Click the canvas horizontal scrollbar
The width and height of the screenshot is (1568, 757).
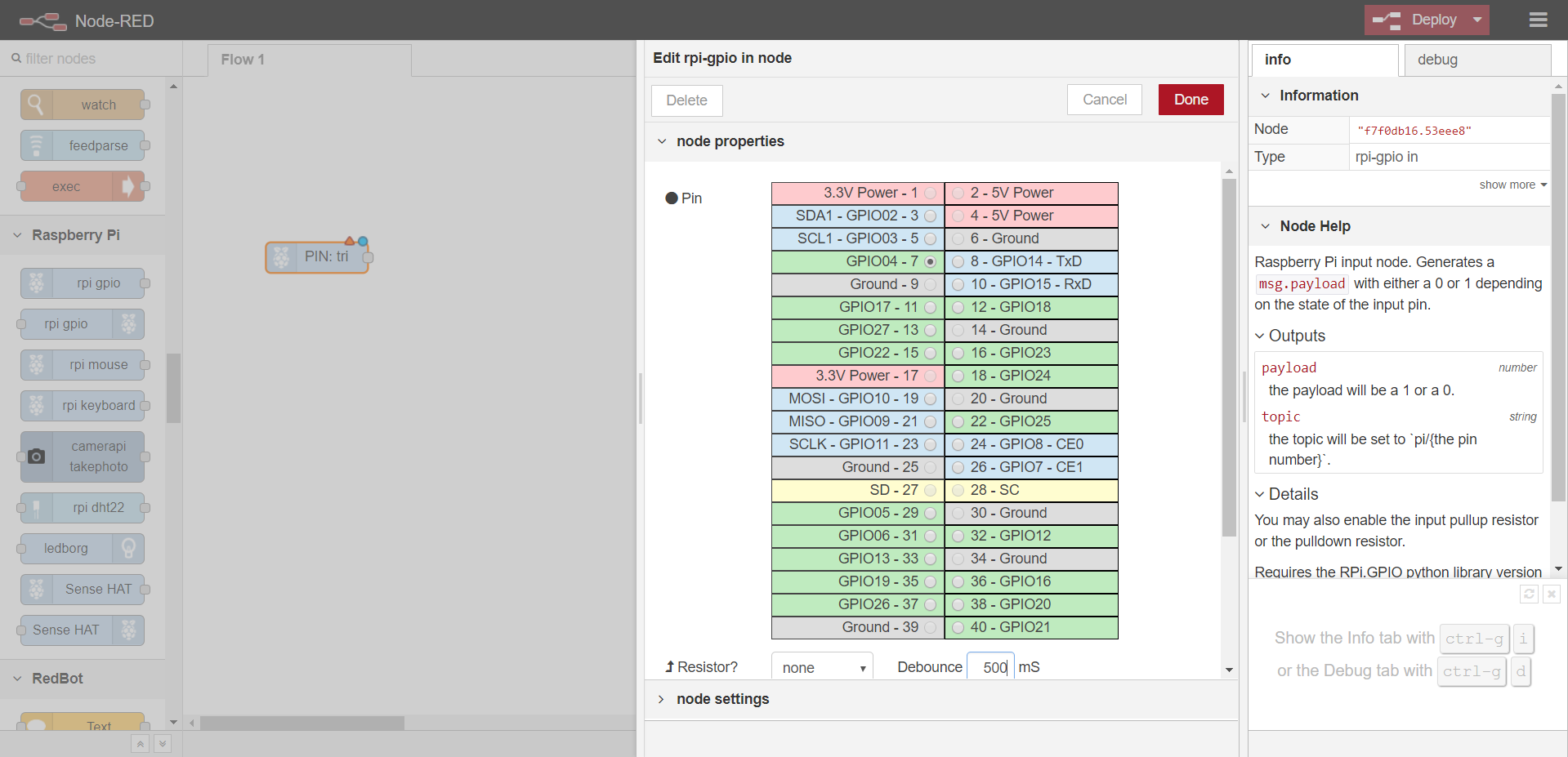point(302,724)
